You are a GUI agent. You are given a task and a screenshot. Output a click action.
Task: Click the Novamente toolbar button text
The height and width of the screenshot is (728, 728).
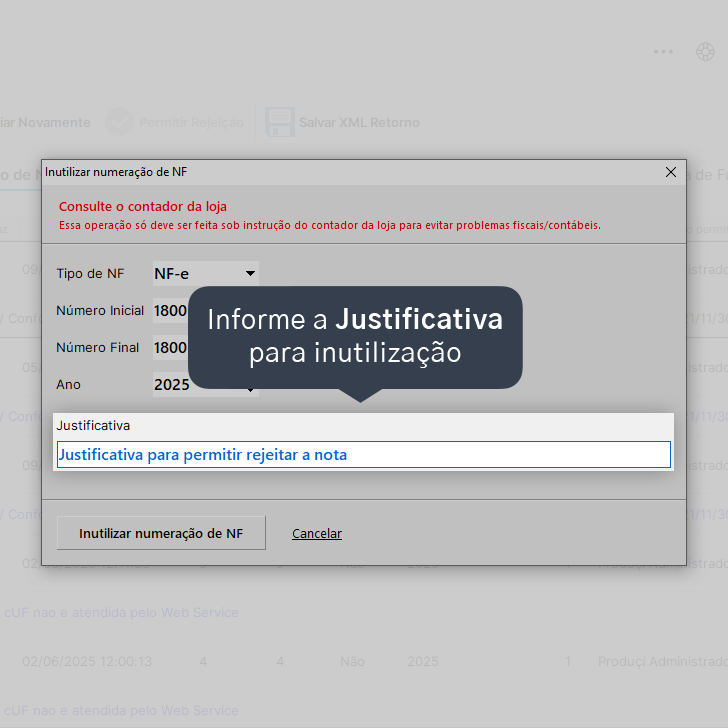[54, 123]
